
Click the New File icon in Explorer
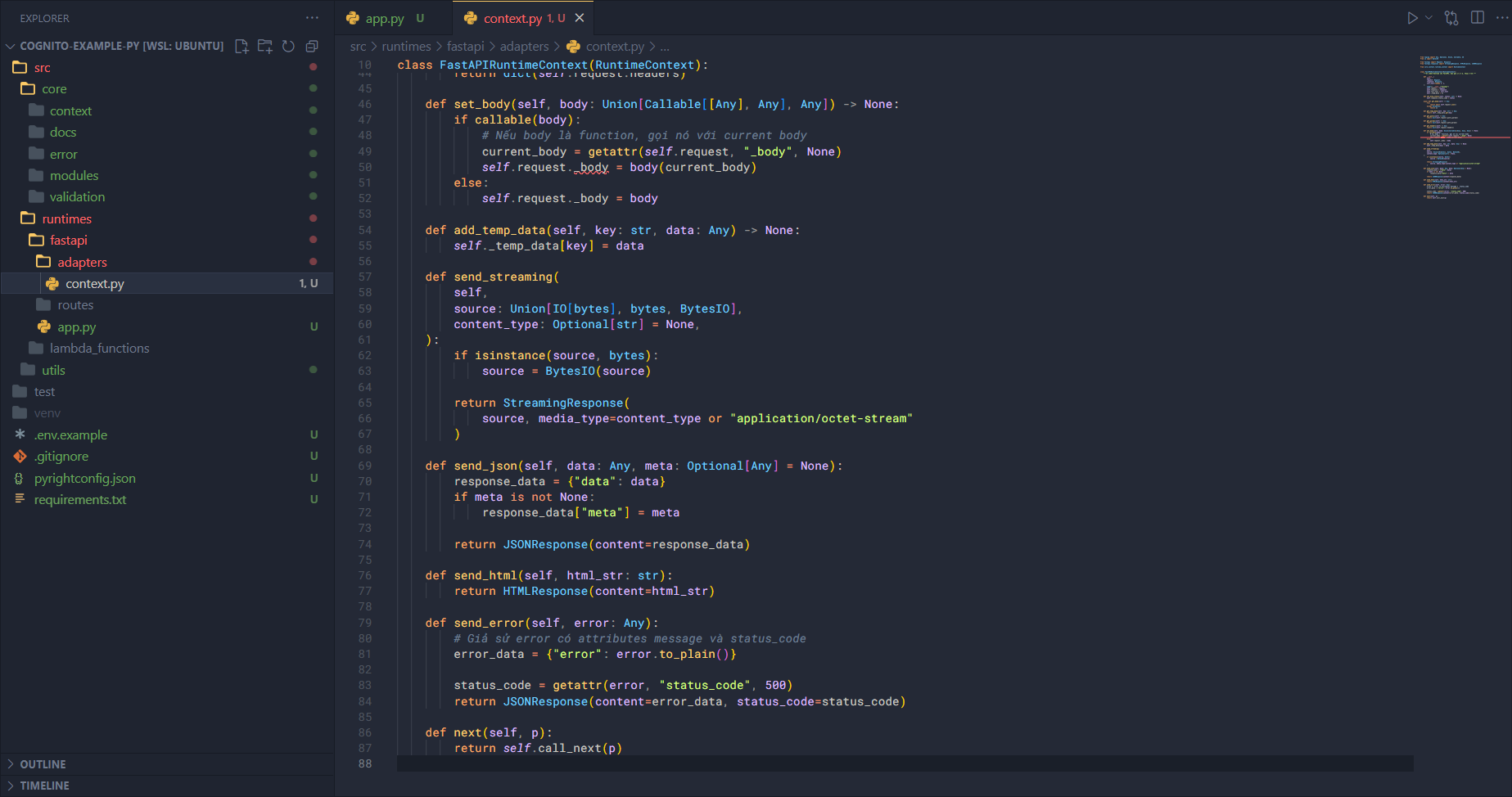[x=241, y=47]
